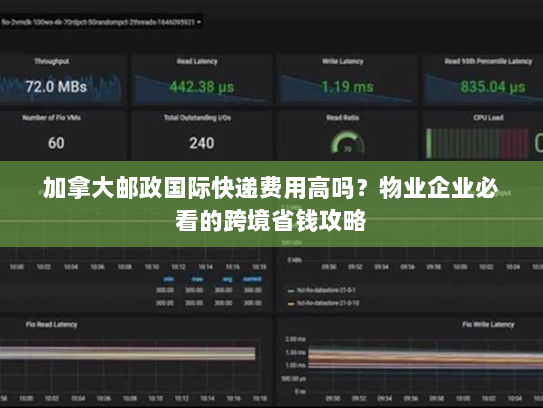Screen dimensions: 543x408
Task: Click the value 60 for Fio VMs
Action: point(56,143)
